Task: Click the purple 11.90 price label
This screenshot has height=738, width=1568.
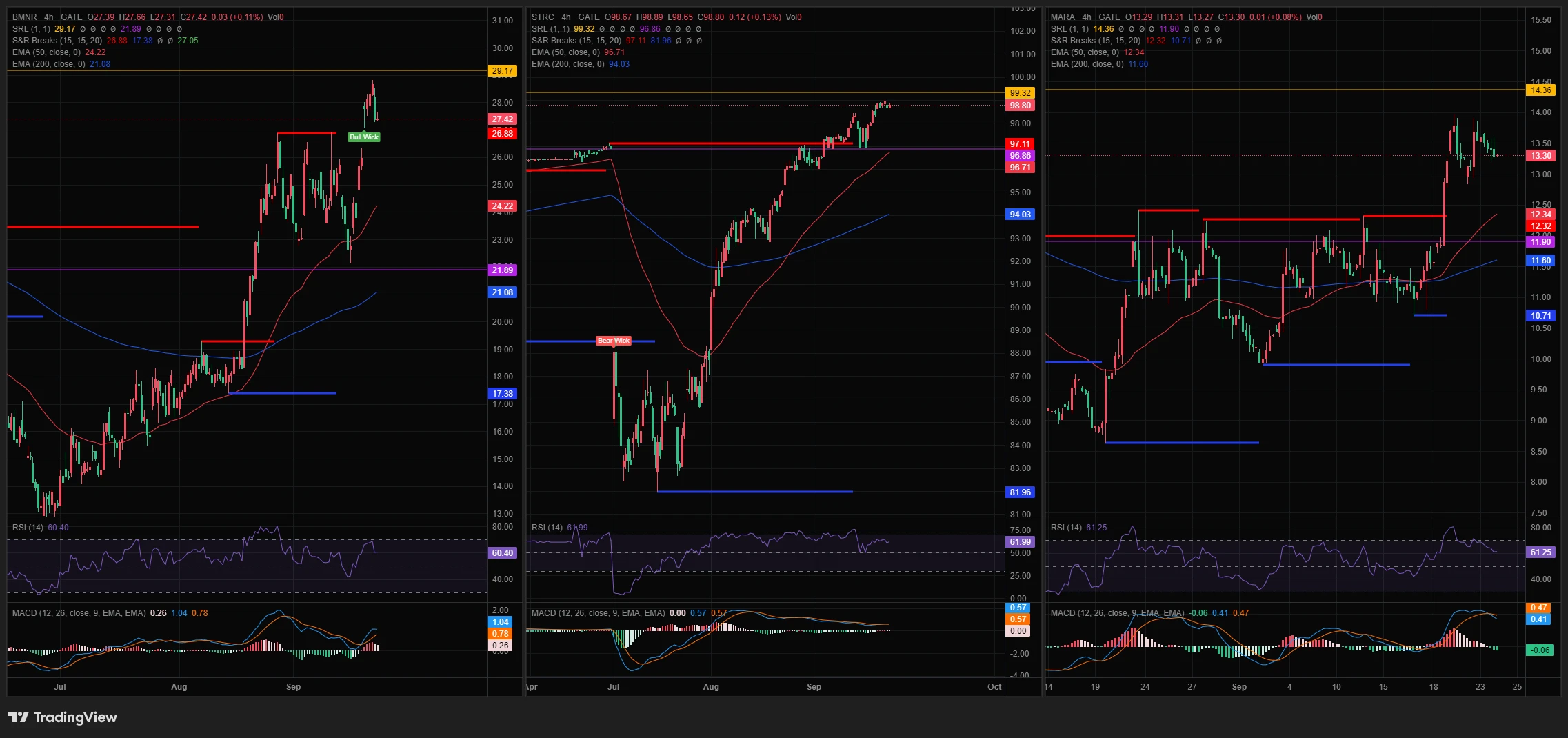Action: click(x=1541, y=242)
